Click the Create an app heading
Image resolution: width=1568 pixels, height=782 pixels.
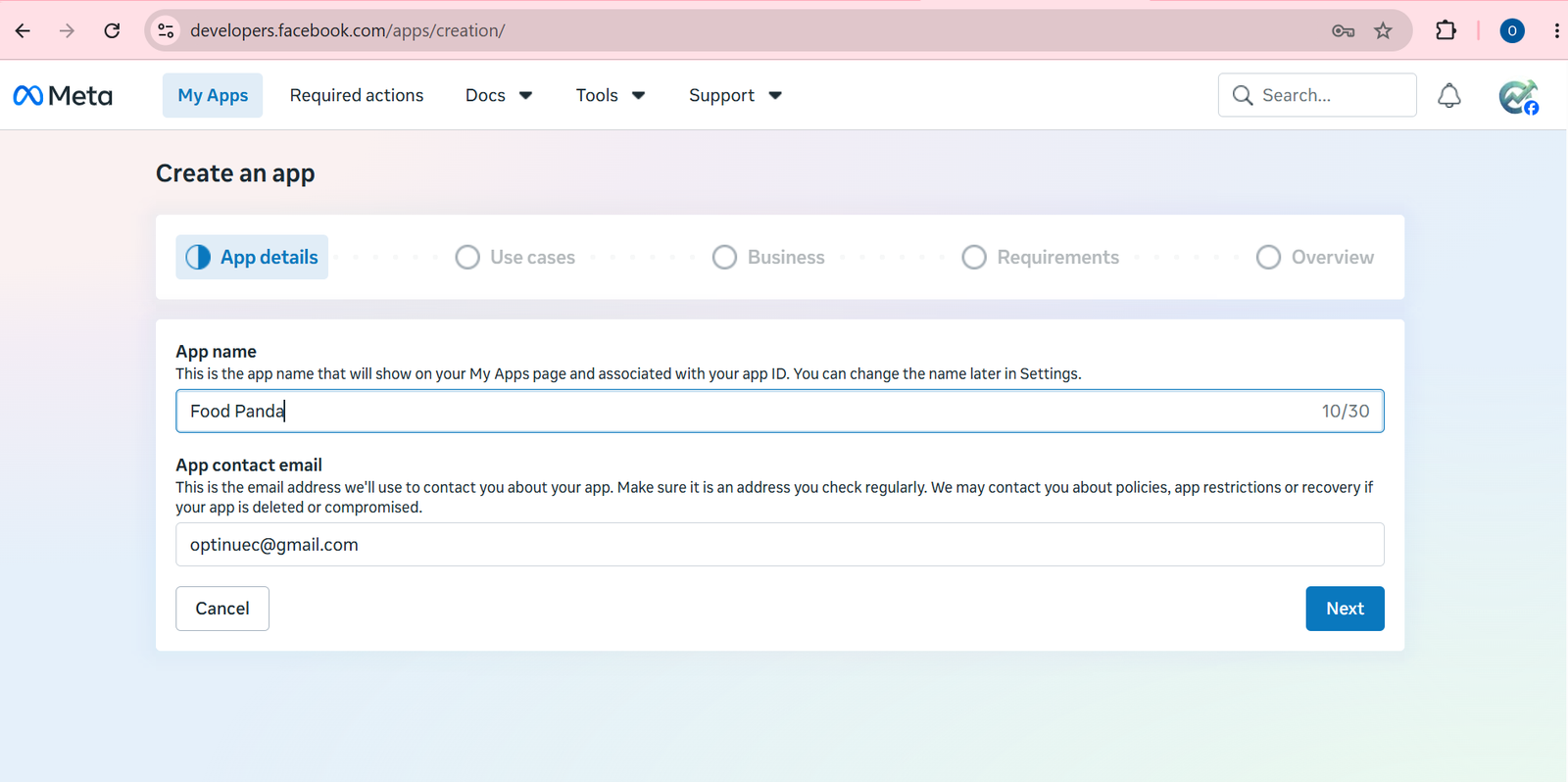click(235, 173)
